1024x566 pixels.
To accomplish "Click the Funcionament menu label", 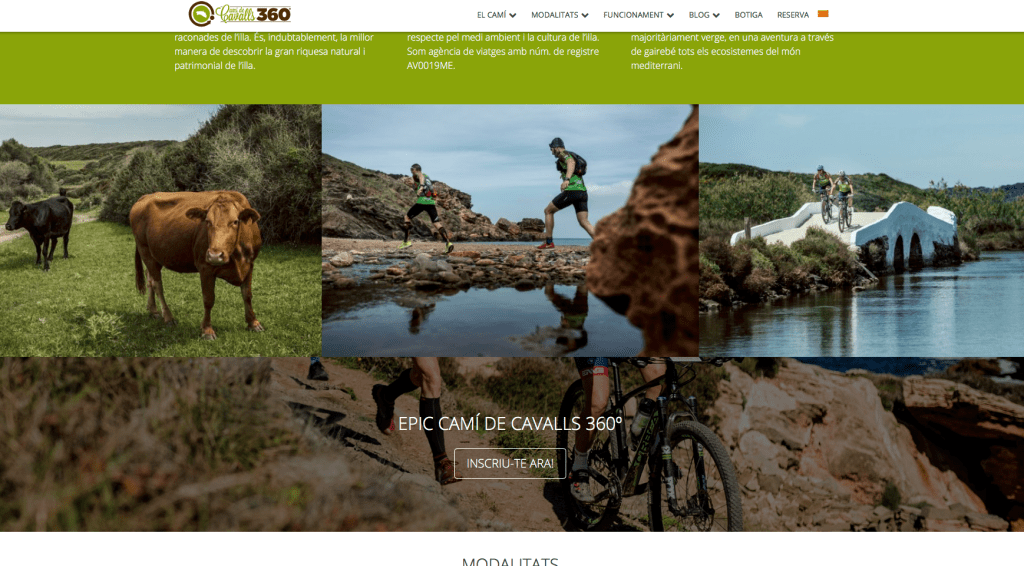I will point(633,15).
